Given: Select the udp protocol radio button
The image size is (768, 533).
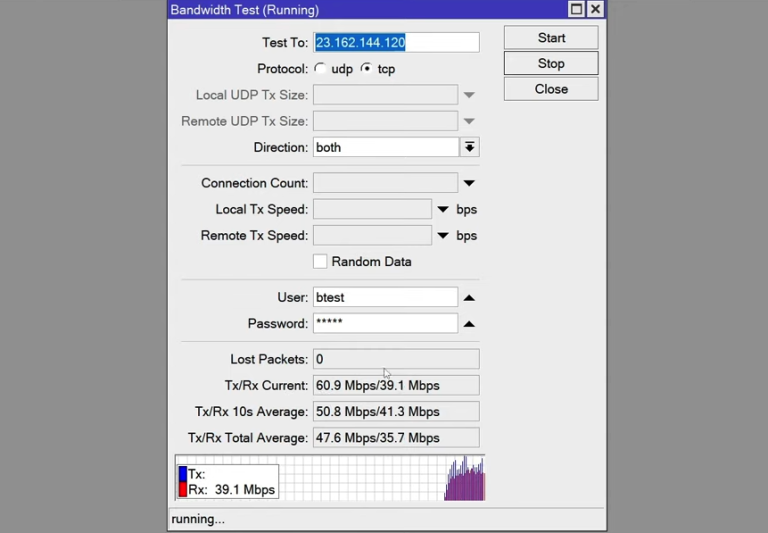Looking at the screenshot, I should point(320,69).
